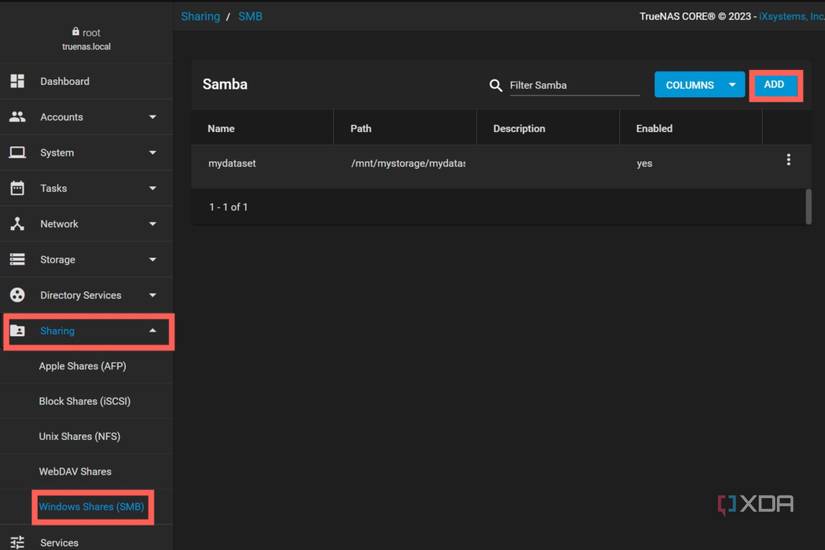825x550 pixels.
Task: Click the Services sliders icon
Action: (x=17, y=542)
